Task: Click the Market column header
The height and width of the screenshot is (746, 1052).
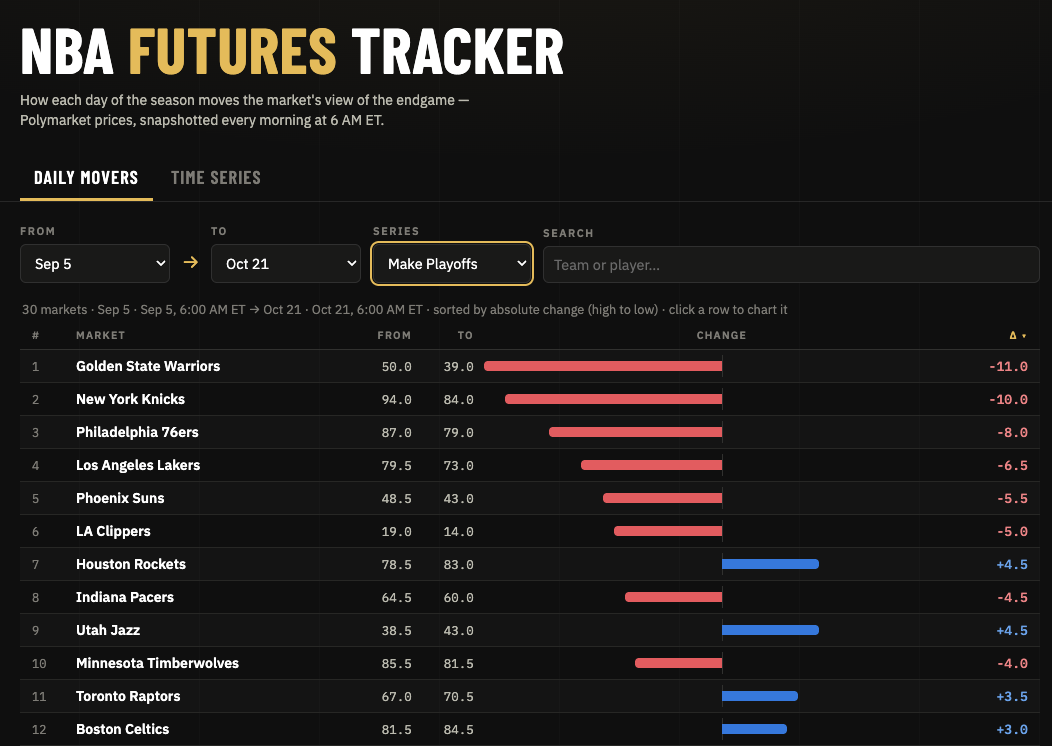Action: pyautogui.click(x=101, y=335)
